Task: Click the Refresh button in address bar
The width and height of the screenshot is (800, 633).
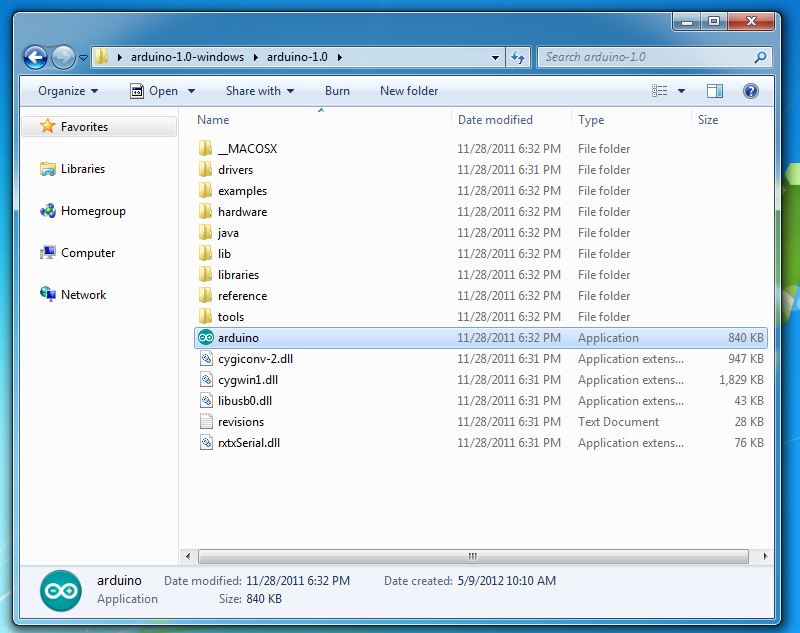Action: point(518,57)
